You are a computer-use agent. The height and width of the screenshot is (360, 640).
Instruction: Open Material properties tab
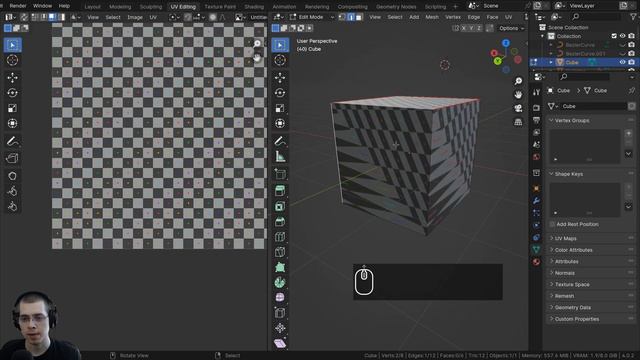[536, 262]
